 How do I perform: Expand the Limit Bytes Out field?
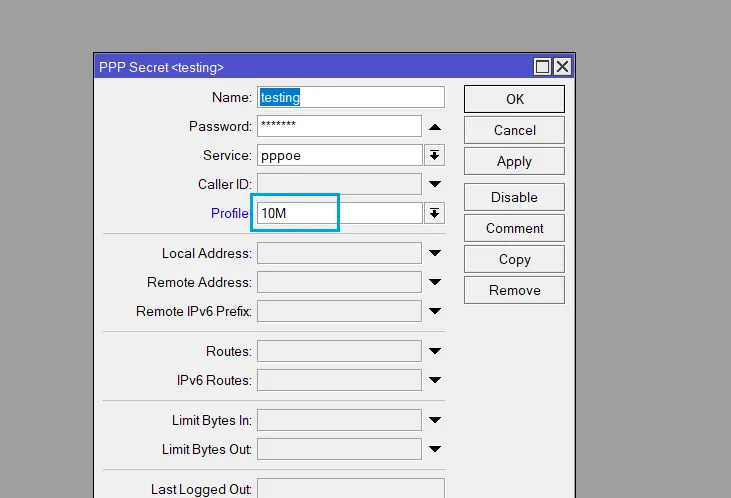pyautogui.click(x=434, y=450)
